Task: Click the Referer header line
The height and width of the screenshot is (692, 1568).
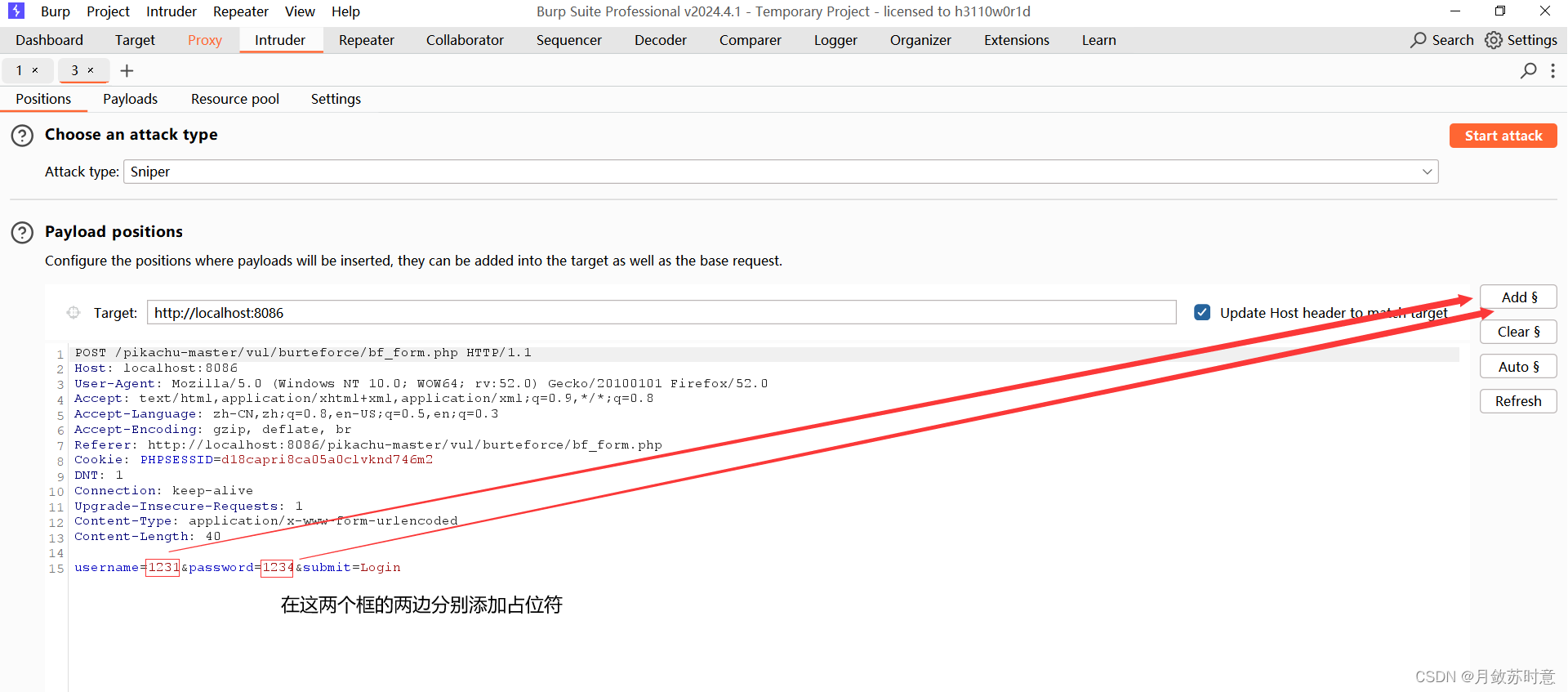Action: [367, 445]
